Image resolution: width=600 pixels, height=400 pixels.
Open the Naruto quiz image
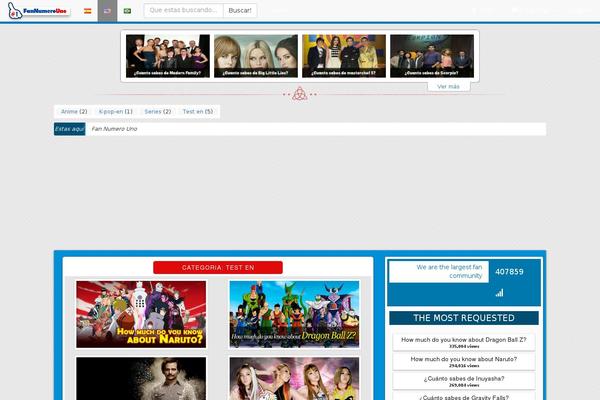(x=141, y=314)
